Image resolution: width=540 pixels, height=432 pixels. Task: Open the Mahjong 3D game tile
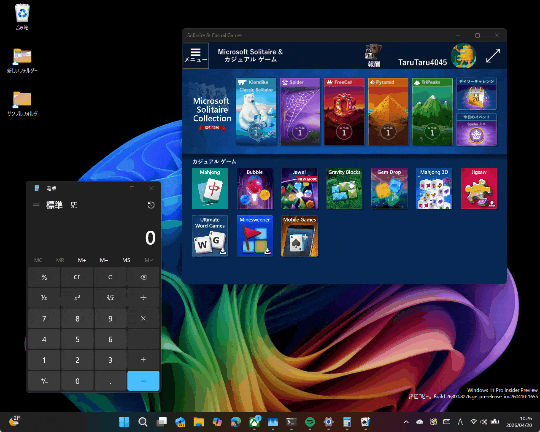coord(434,188)
